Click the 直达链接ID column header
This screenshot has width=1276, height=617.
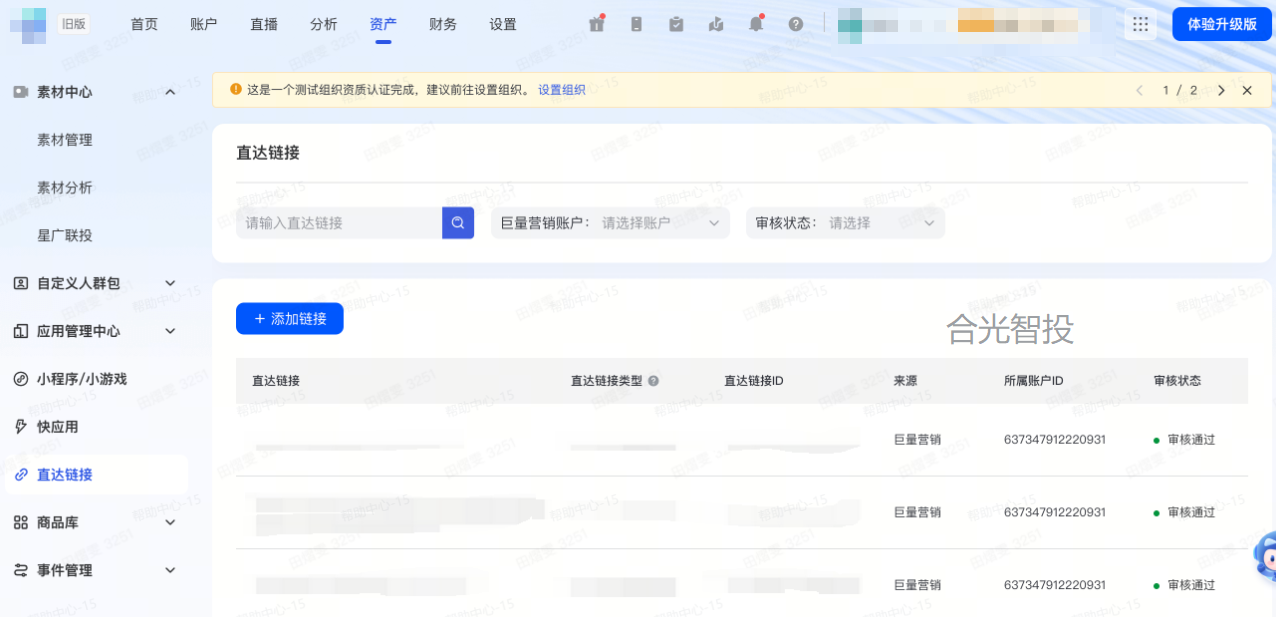click(753, 381)
